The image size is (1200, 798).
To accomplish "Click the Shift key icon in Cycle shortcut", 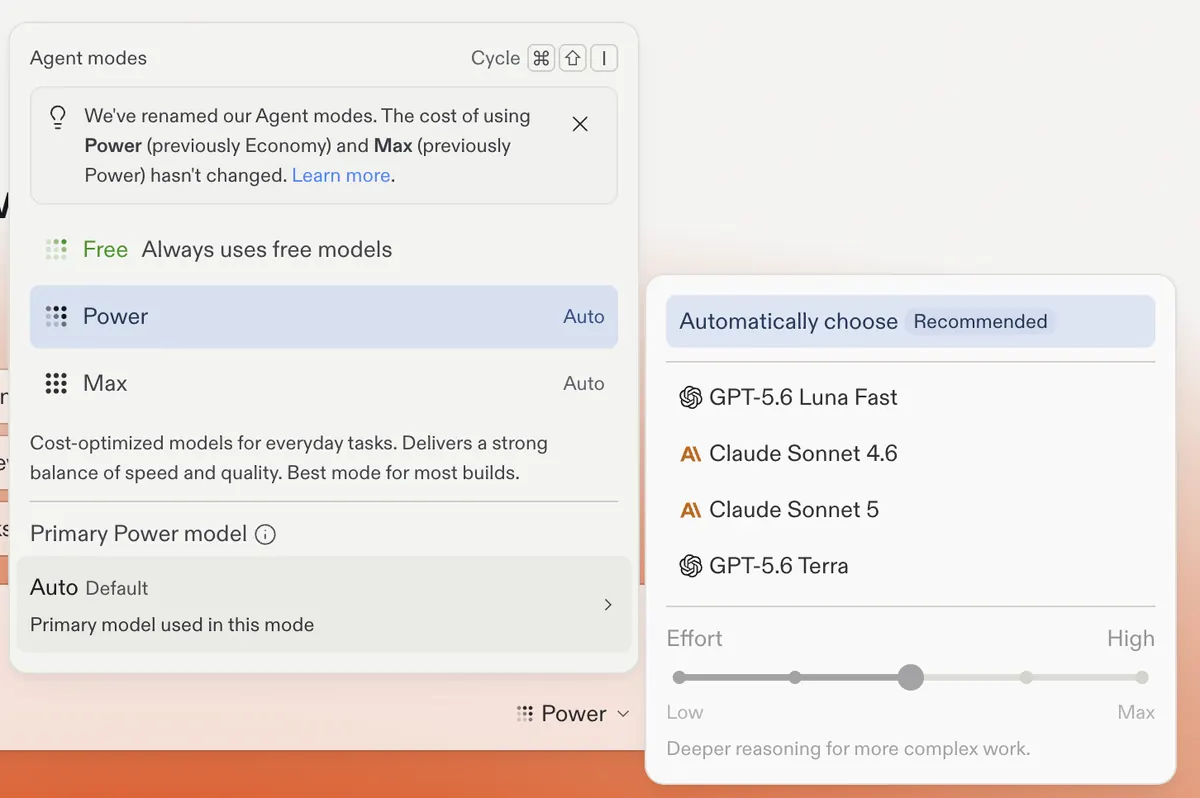I will click(x=572, y=58).
